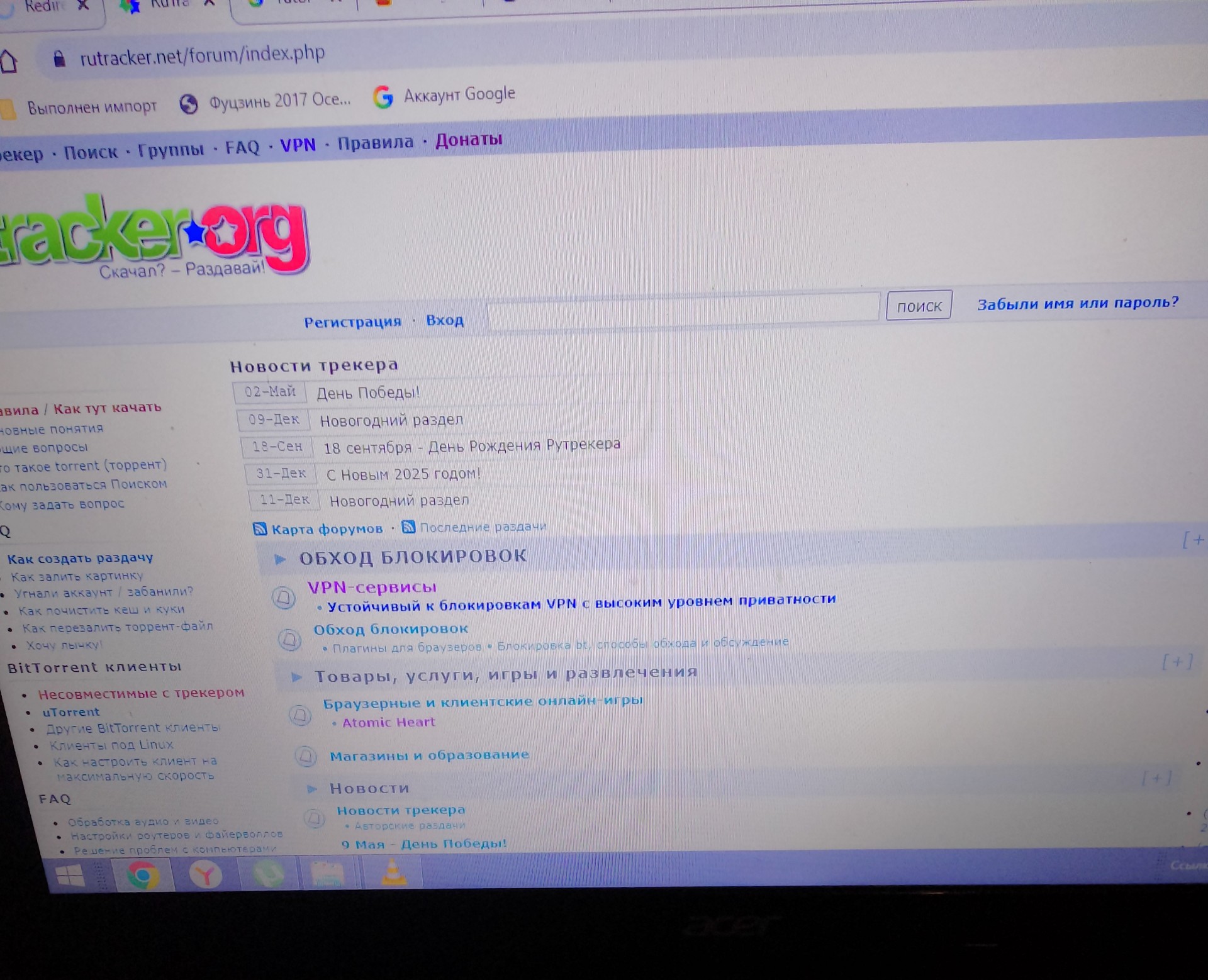Open news 'С Новым 2025 годом!'
The height and width of the screenshot is (980, 1208).
[403, 474]
